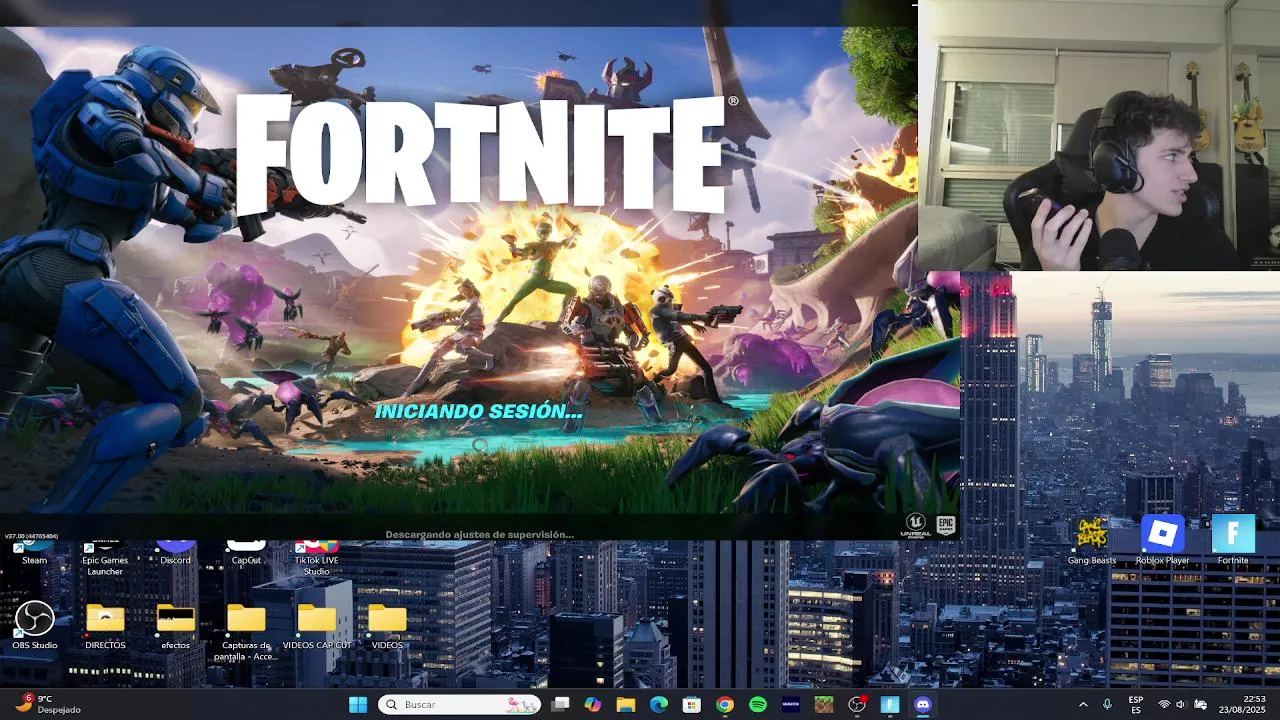Click the webcam overlay of streamer
This screenshot has height=720, width=1280.
1099,136
